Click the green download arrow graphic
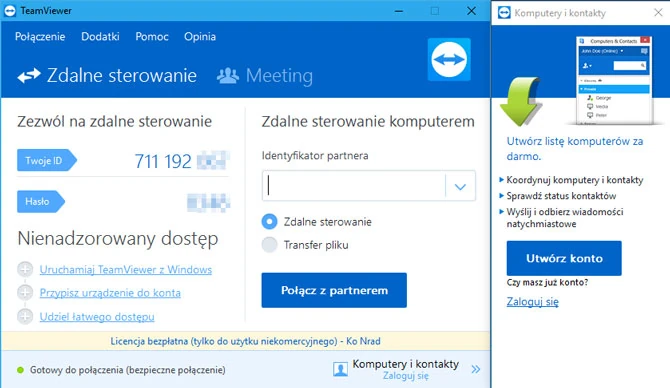The image size is (670, 388). pos(520,102)
